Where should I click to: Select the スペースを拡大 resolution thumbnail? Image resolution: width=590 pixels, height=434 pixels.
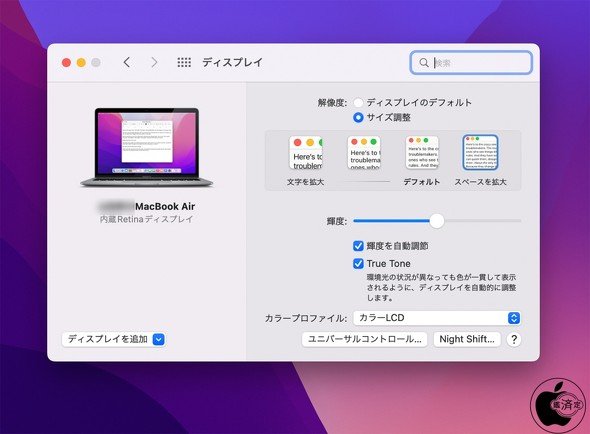click(x=480, y=152)
